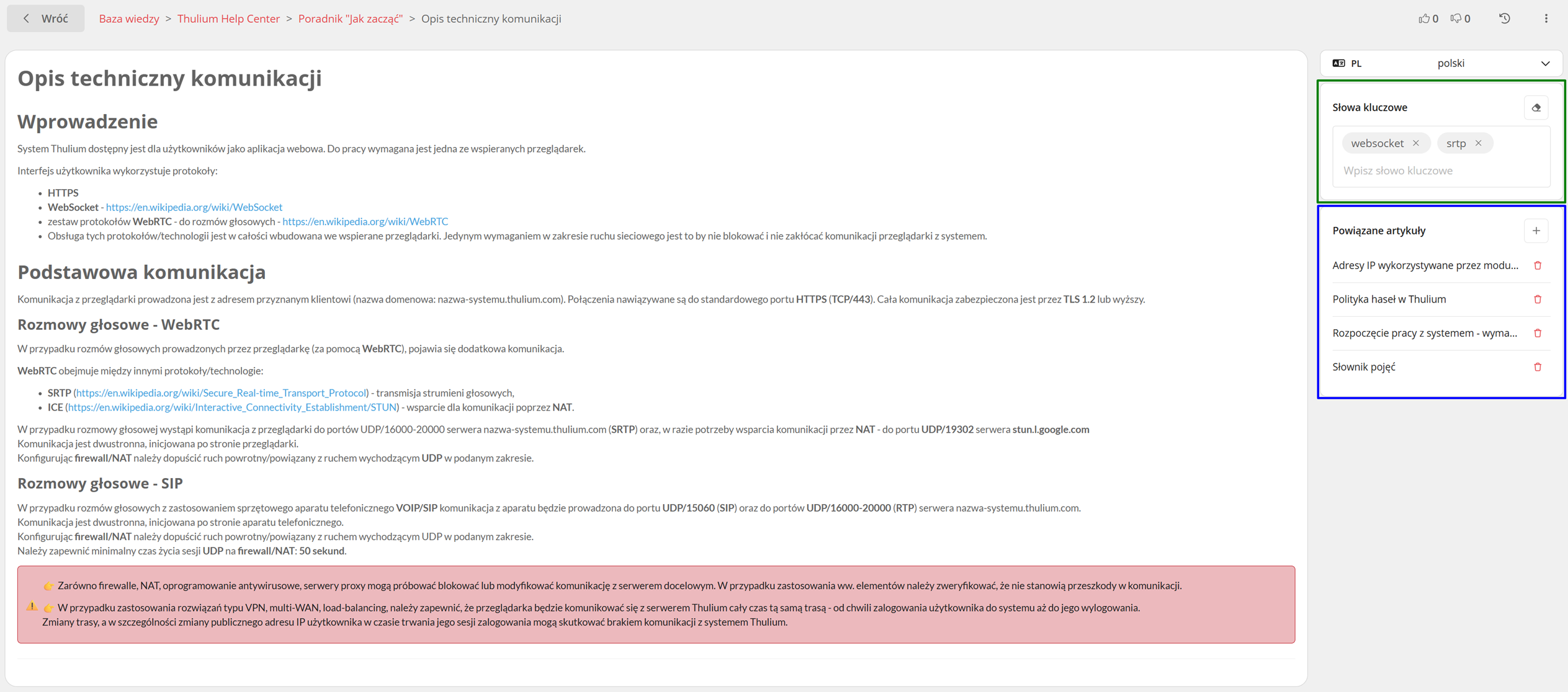Clear keywords with the eraser icon

tap(1536, 107)
